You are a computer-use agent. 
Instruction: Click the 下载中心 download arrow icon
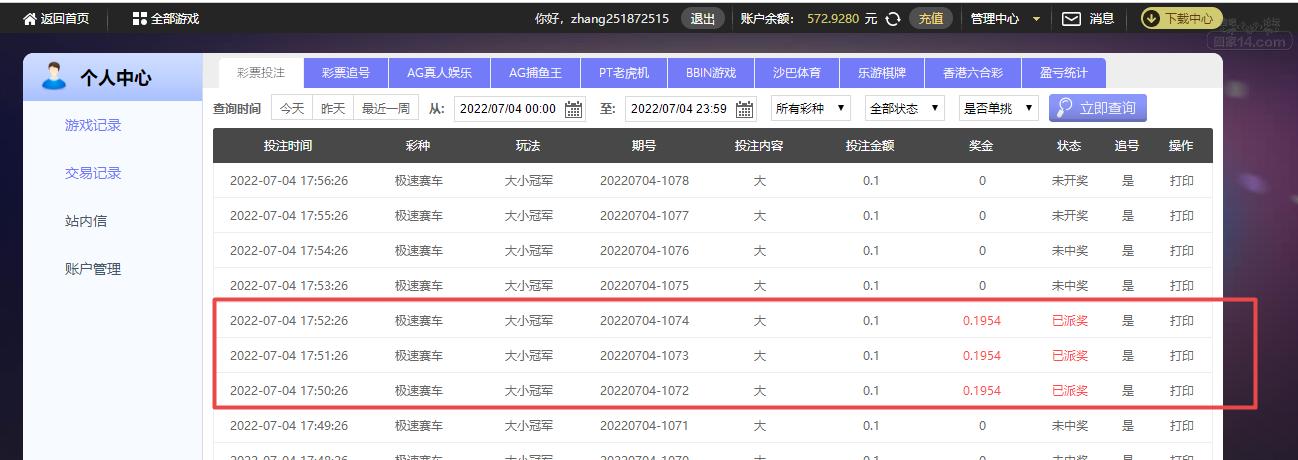pos(1152,18)
